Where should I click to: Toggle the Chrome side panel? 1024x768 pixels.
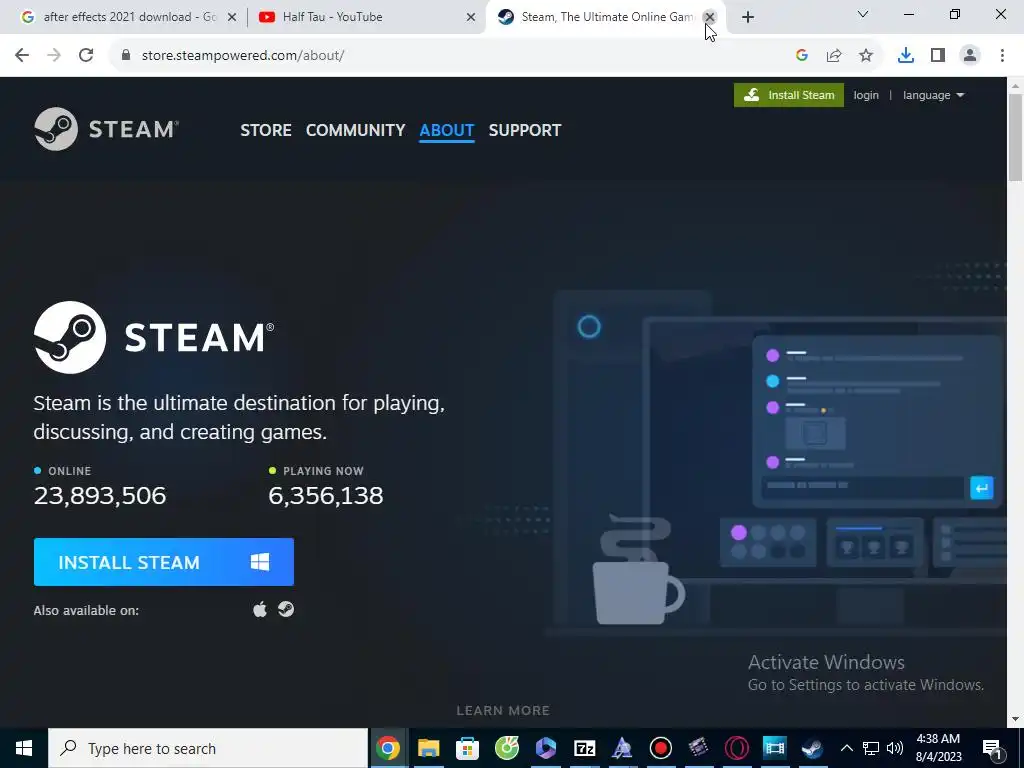click(x=938, y=56)
